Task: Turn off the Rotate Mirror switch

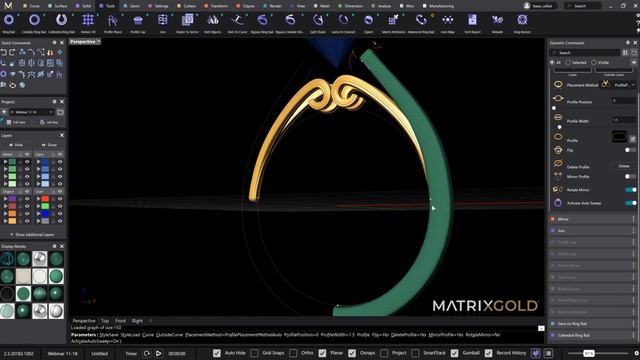Action: coord(631,190)
